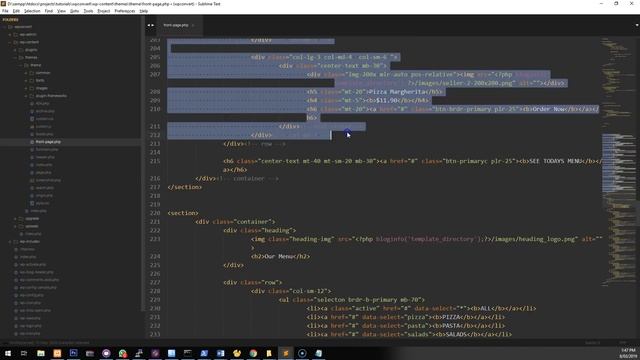The image size is (640, 360).
Task: Open the View menu
Action: [x=61, y=11]
